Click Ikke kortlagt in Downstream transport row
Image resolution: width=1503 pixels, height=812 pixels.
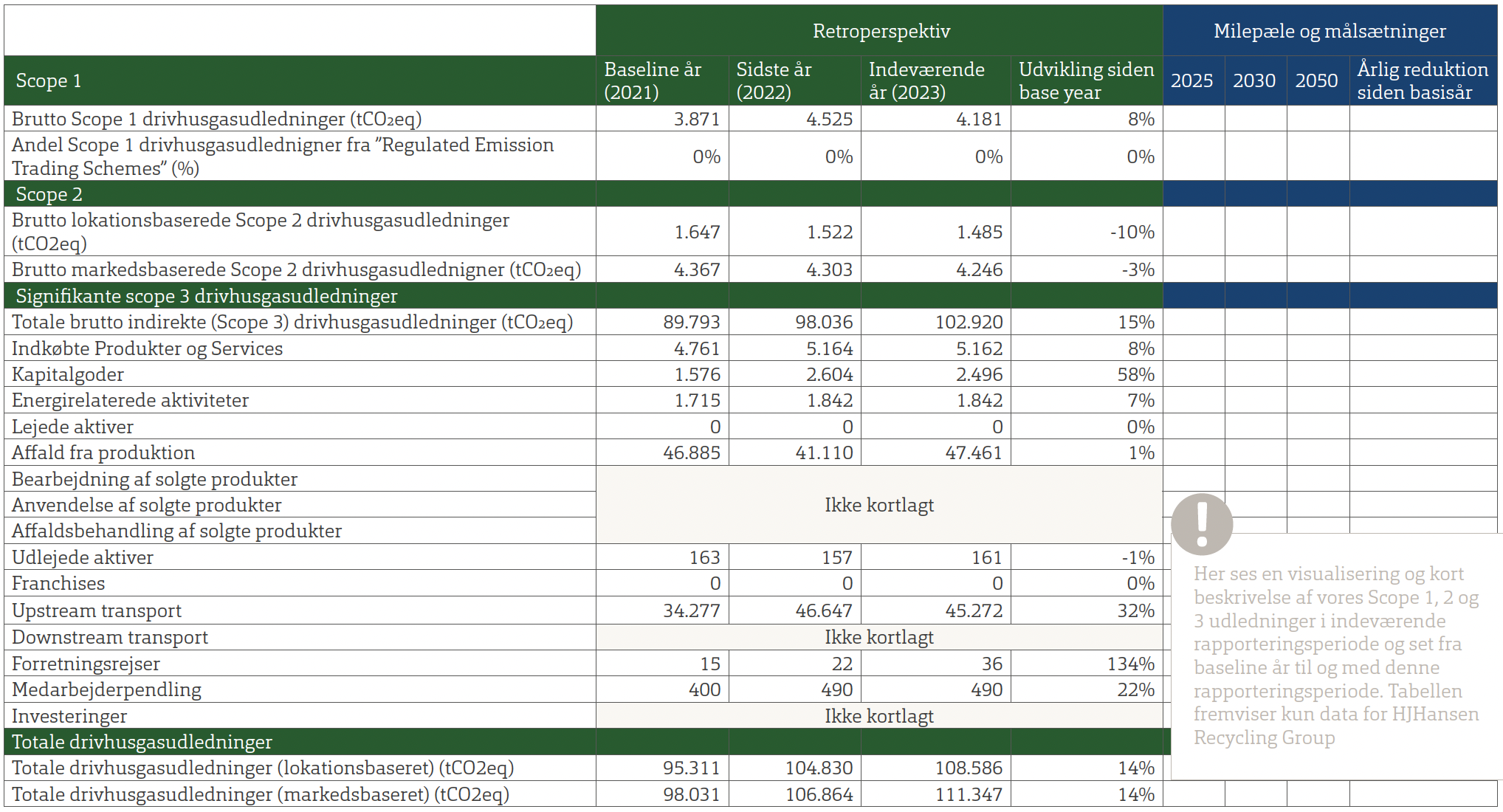pos(878,637)
